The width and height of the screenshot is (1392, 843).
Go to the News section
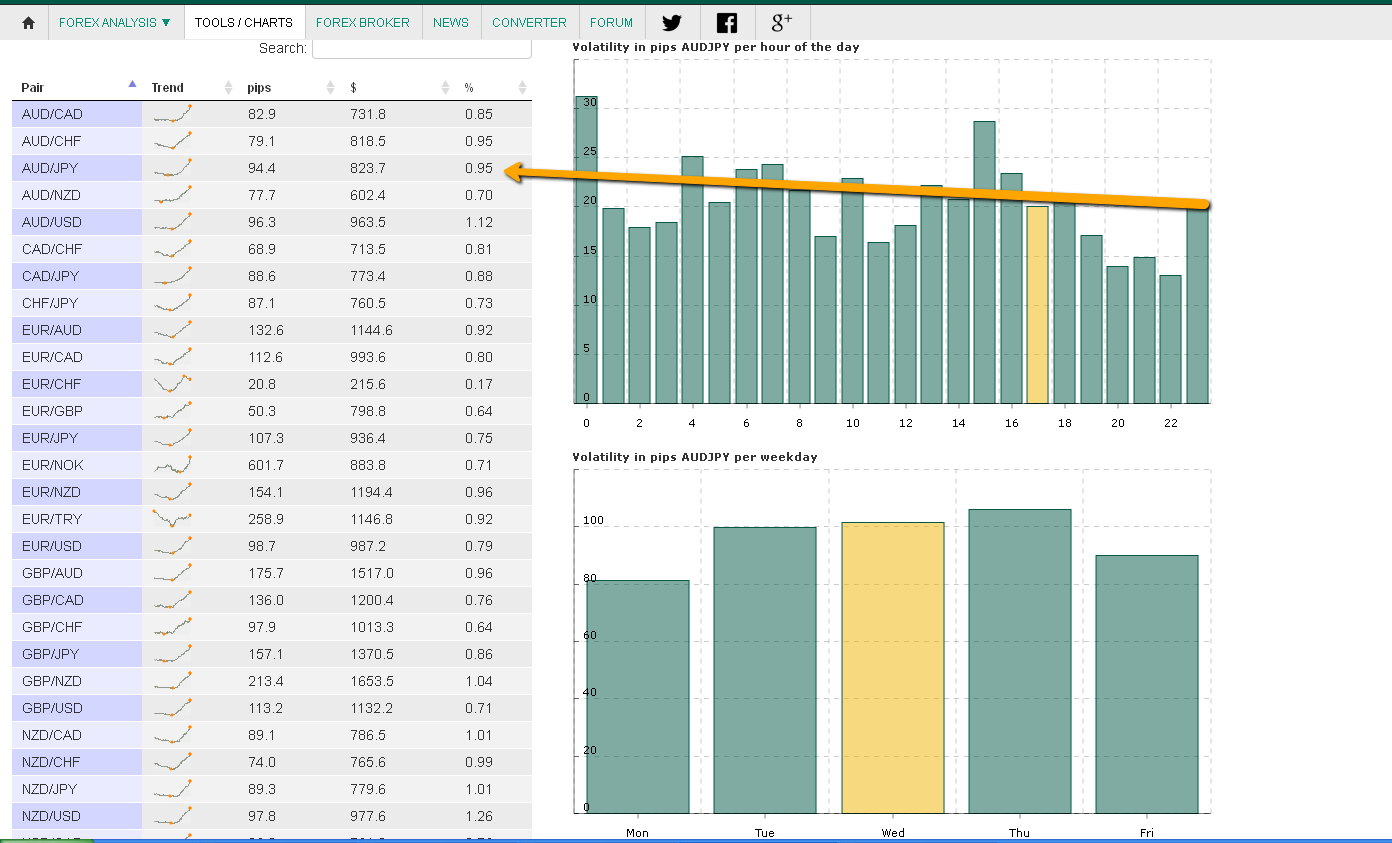pos(451,22)
